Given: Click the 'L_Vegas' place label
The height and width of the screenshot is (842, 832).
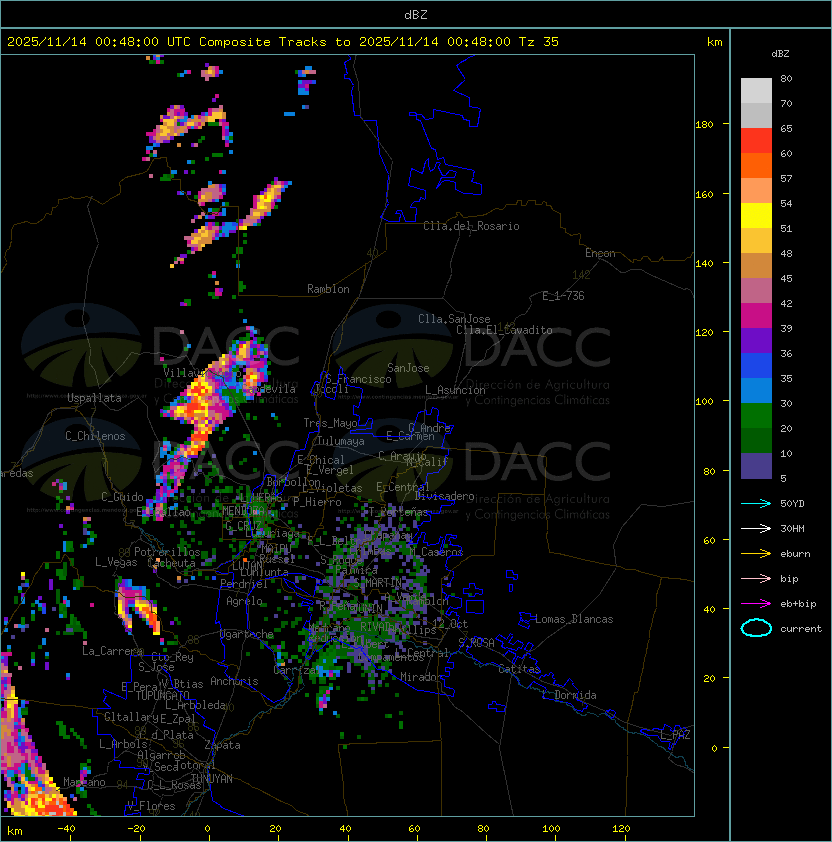Looking at the screenshot, I should (116, 562).
